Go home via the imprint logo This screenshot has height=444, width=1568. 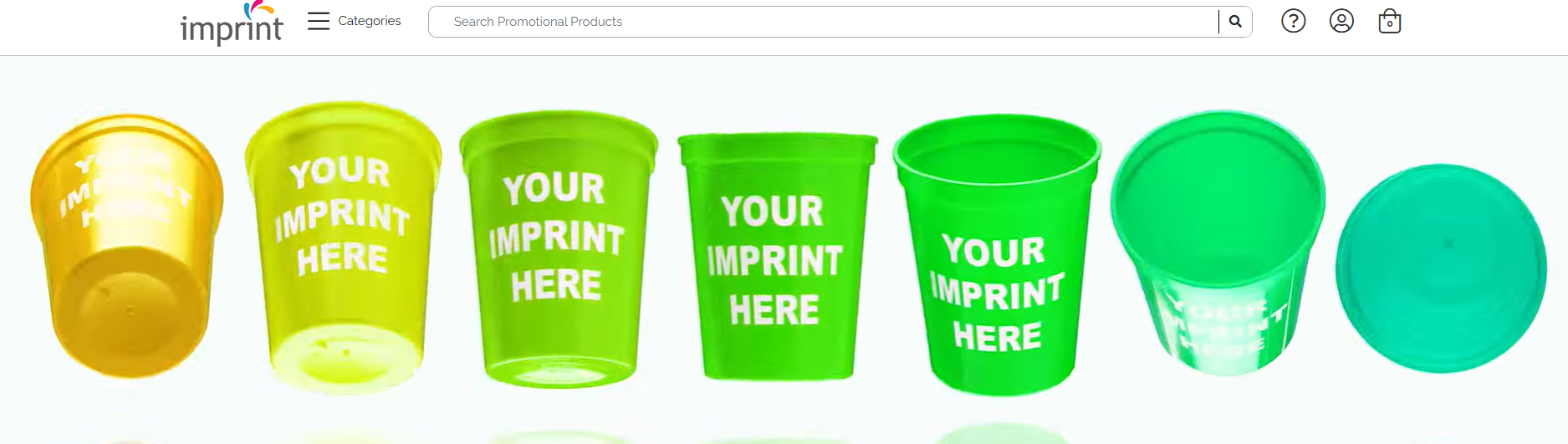(x=232, y=23)
